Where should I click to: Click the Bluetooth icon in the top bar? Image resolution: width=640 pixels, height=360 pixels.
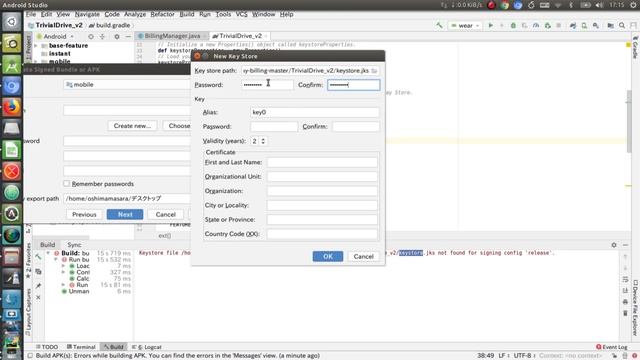coord(571,5)
